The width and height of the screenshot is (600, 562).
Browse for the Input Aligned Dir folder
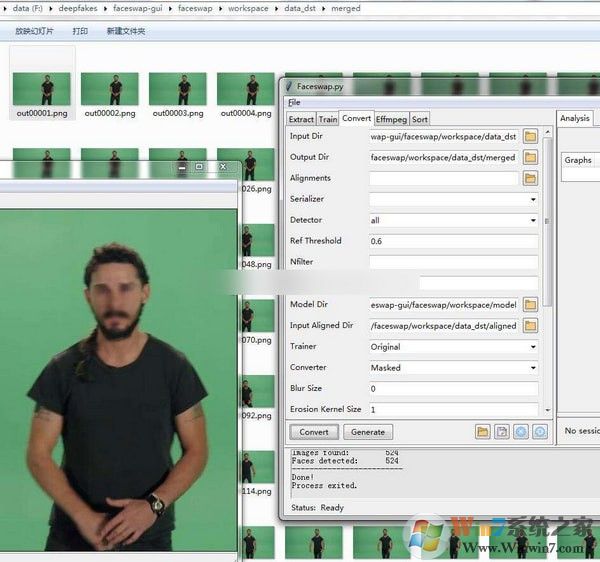(x=530, y=325)
